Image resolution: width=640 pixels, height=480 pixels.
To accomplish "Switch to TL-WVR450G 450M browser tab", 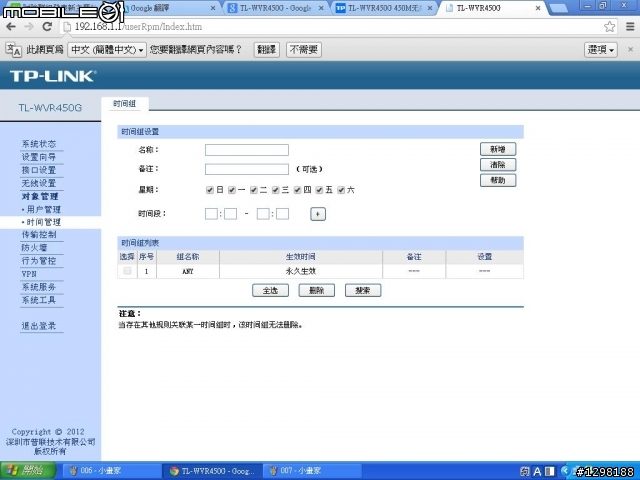I will pyautogui.click(x=384, y=8).
